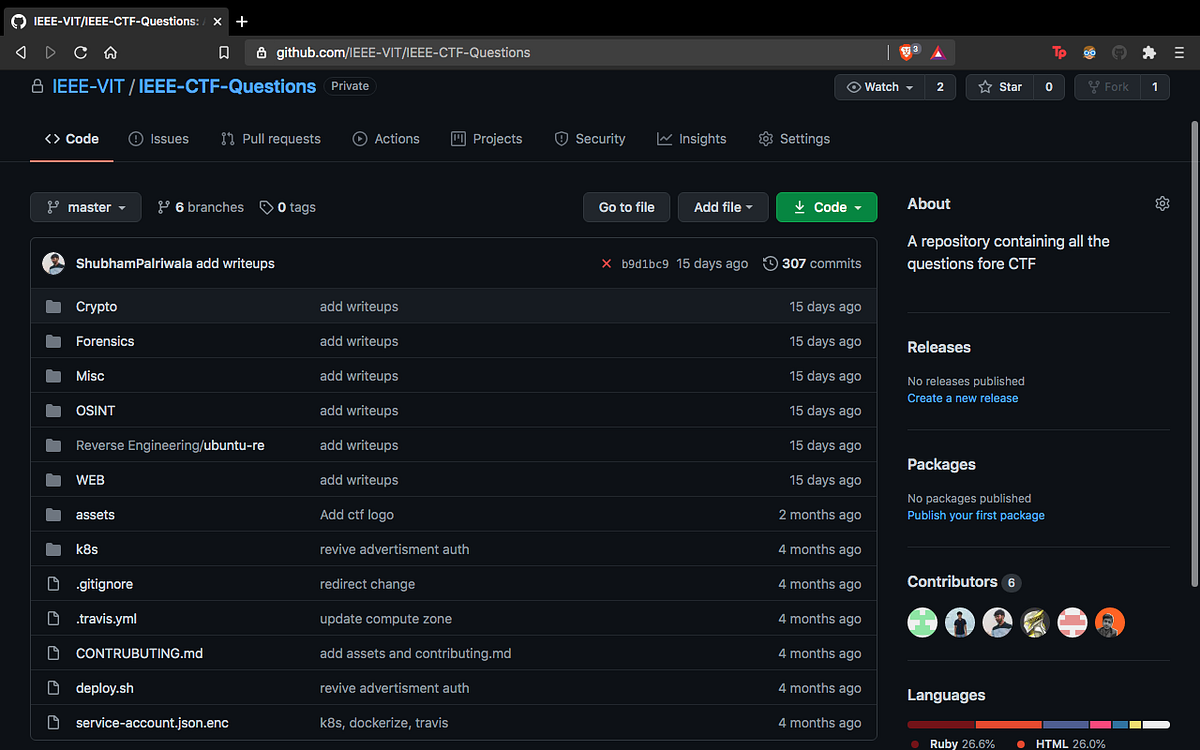Open the master branch selector dropdown

[x=85, y=207]
